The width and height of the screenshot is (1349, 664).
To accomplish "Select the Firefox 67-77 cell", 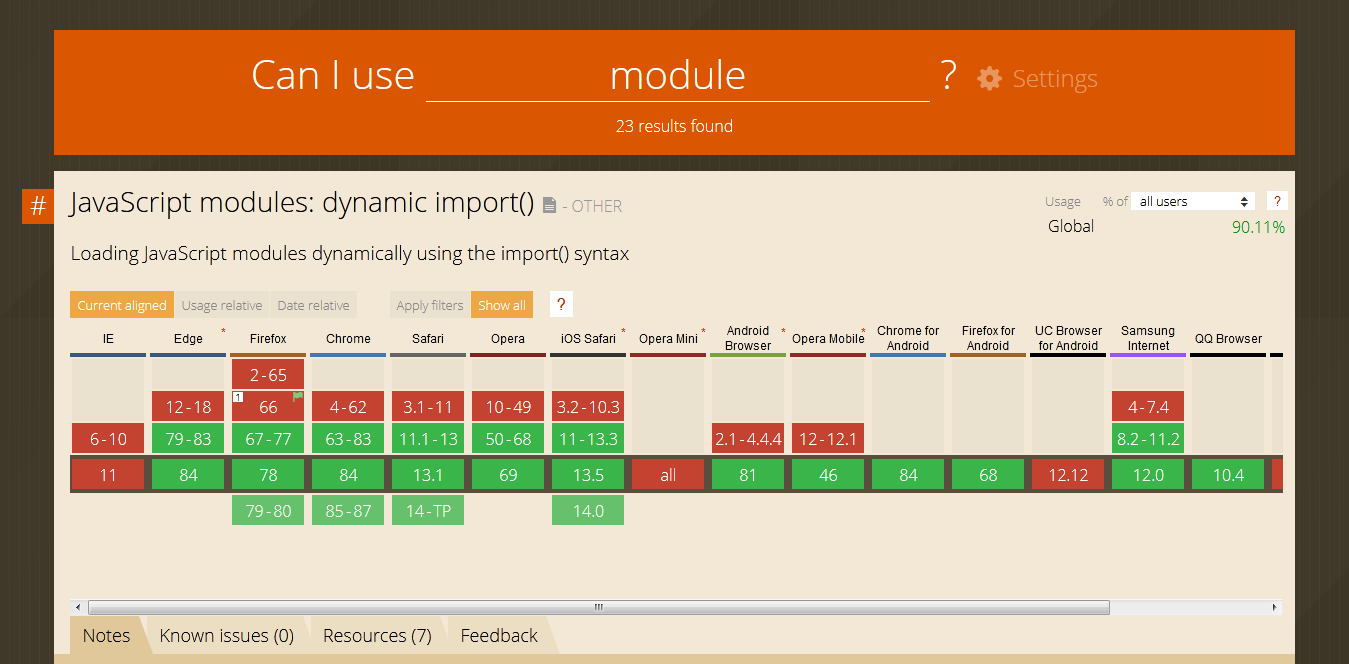I will 268,438.
